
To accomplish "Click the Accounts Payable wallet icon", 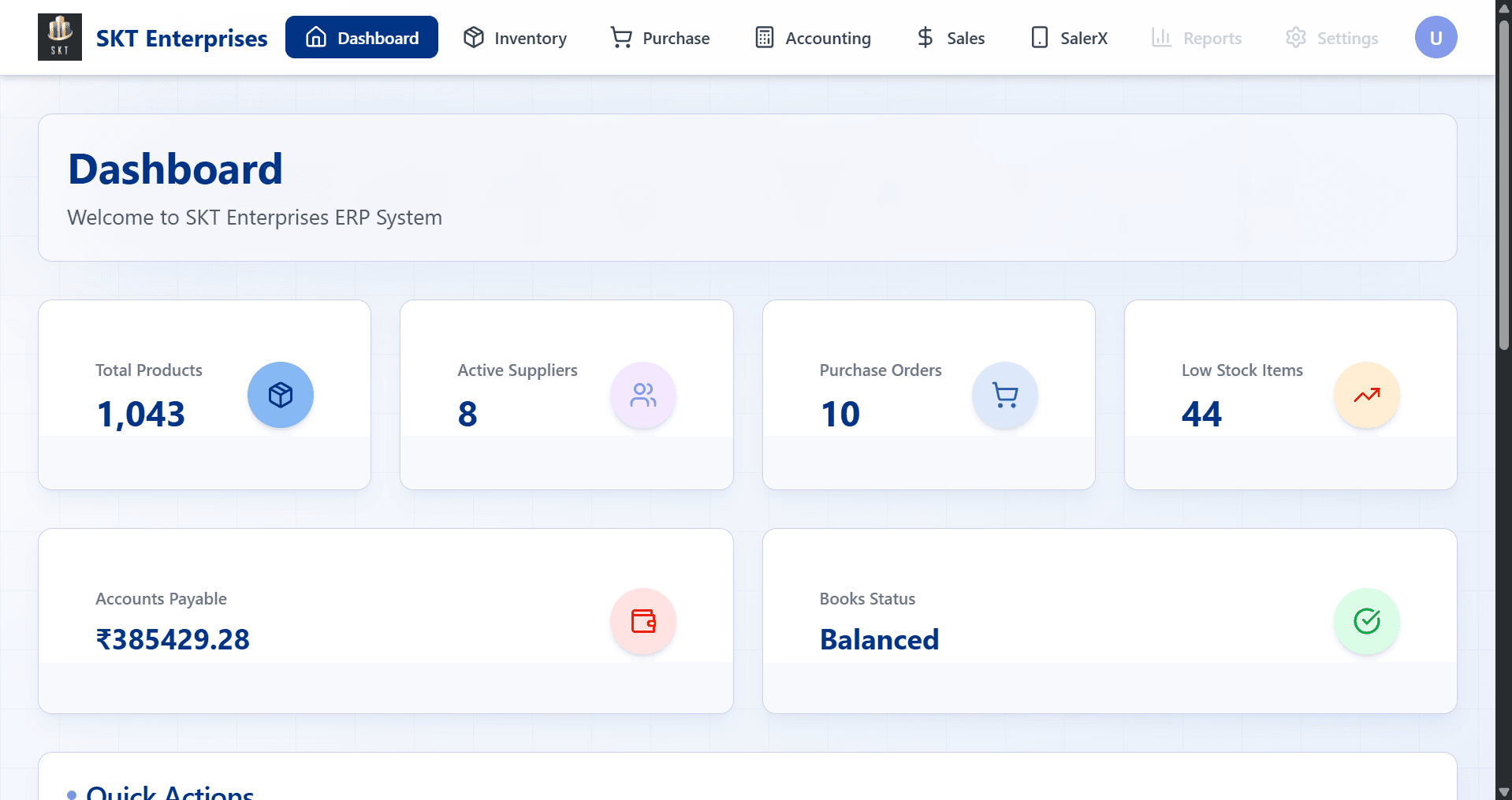I will 643,621.
